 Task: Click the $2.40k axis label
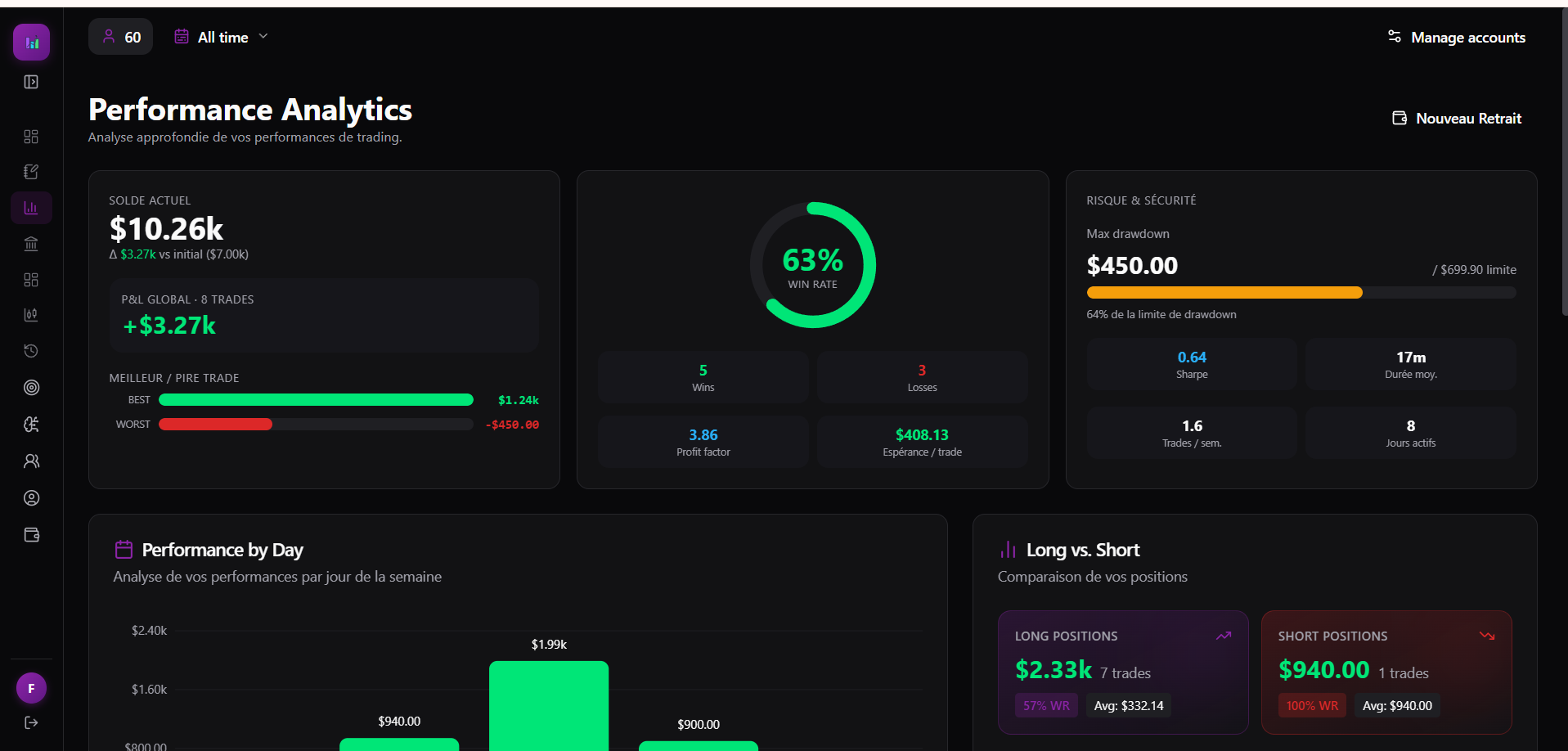click(149, 630)
